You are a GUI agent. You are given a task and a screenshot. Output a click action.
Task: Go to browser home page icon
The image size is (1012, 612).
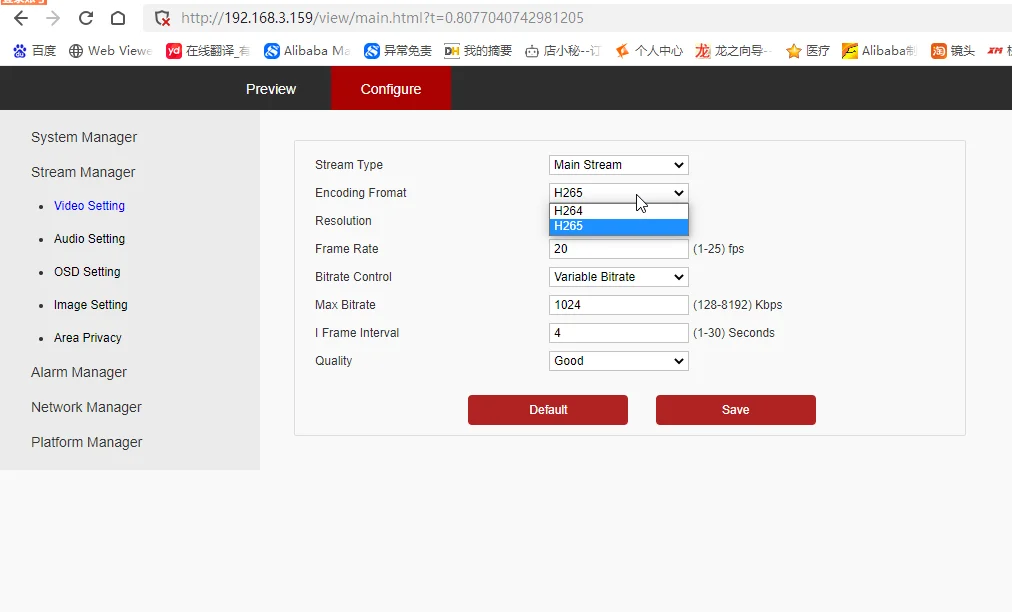(118, 18)
